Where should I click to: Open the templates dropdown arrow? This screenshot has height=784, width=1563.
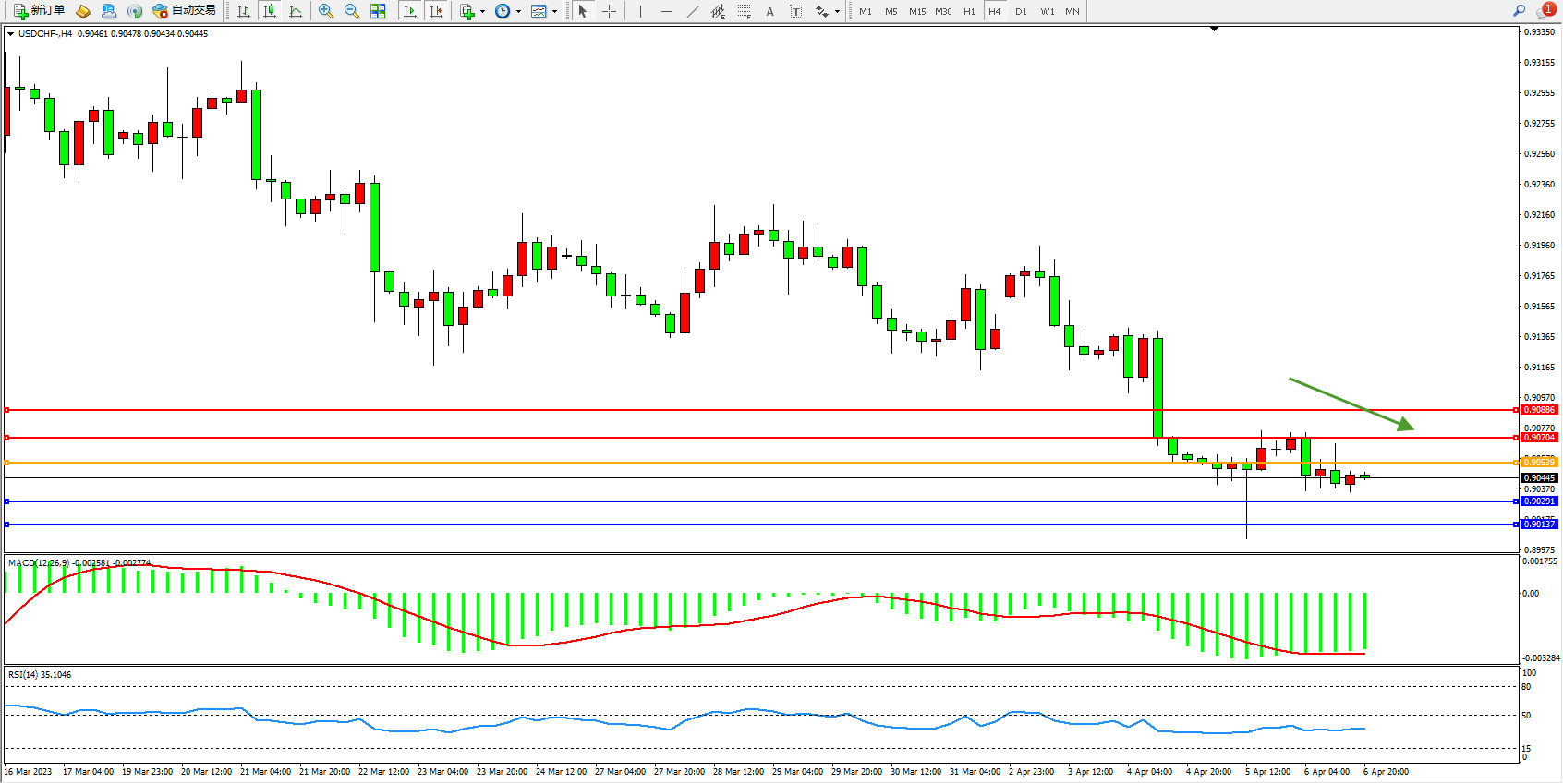tap(554, 12)
